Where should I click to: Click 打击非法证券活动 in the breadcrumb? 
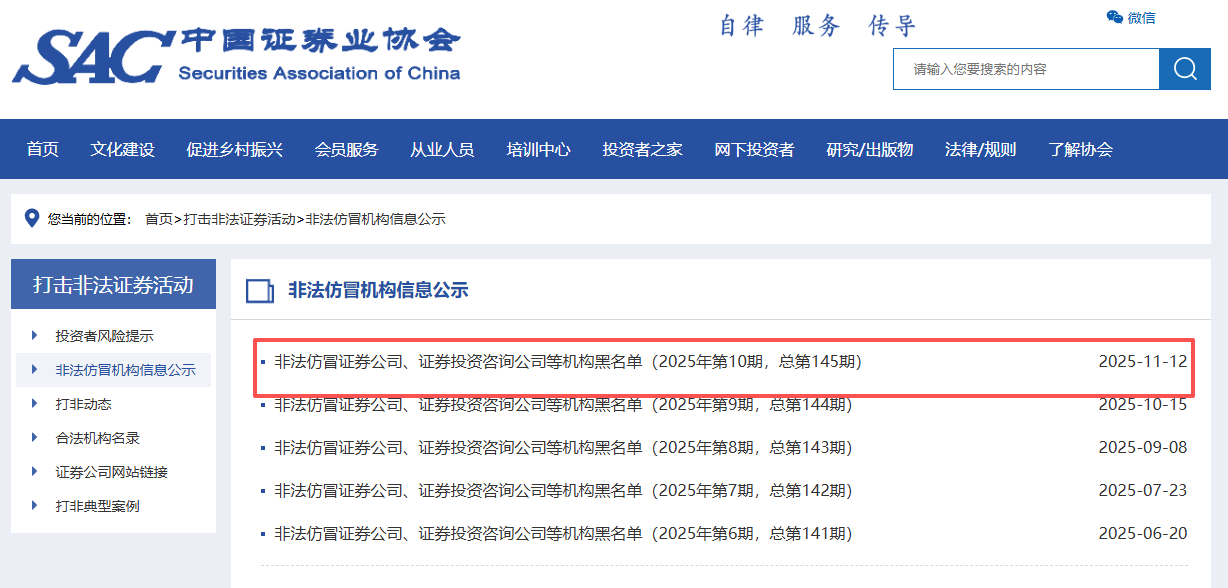(240, 219)
